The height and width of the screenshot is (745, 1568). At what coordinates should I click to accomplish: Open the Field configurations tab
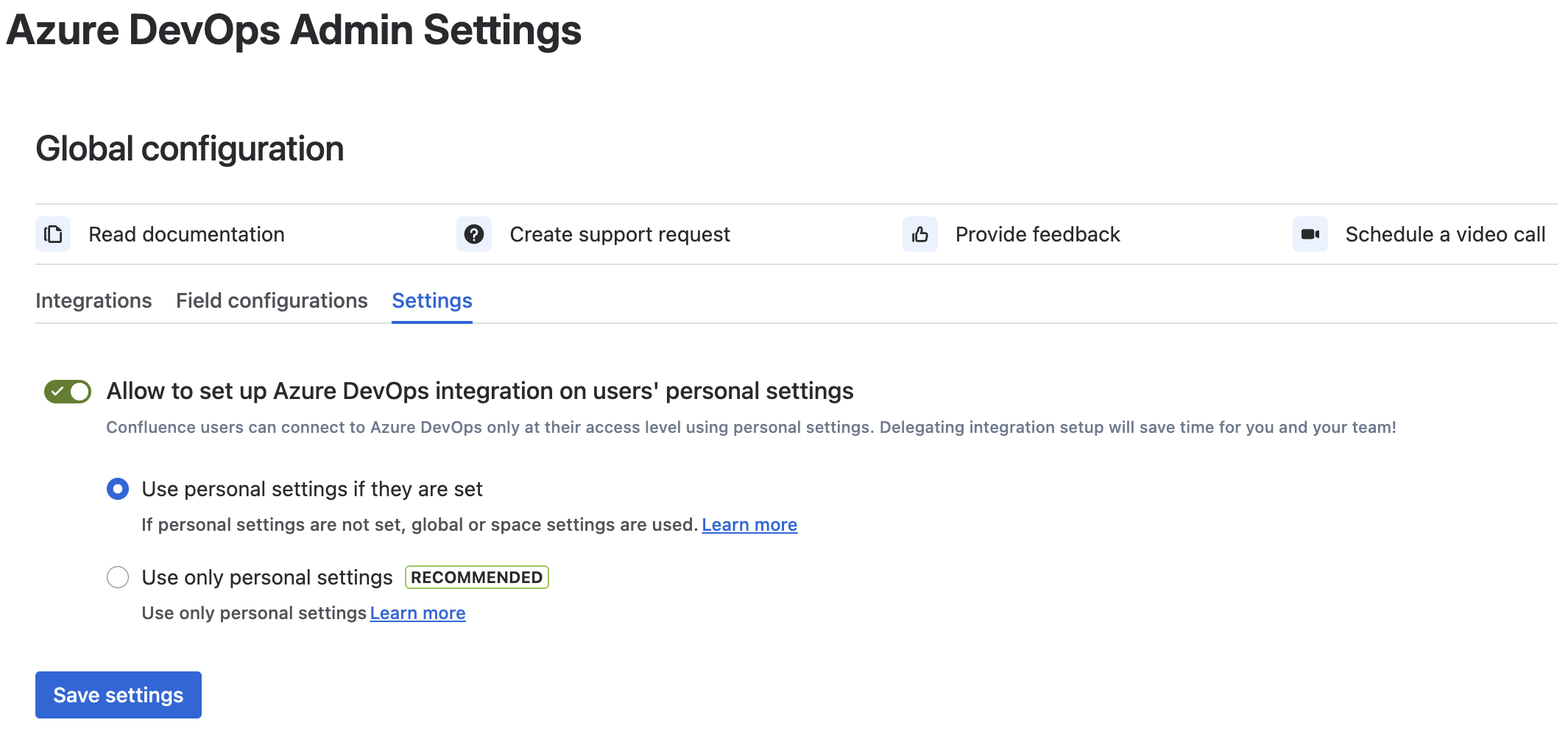click(272, 300)
